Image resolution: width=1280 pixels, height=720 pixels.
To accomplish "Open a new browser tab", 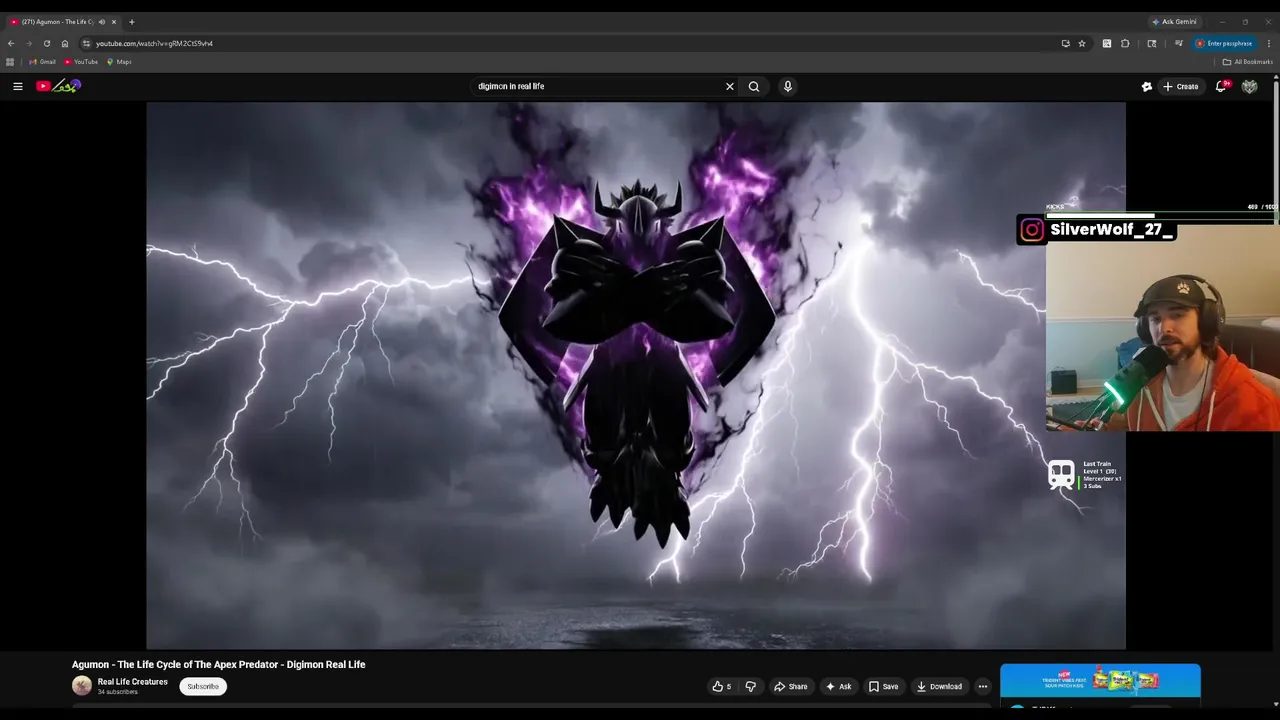I will tap(132, 21).
